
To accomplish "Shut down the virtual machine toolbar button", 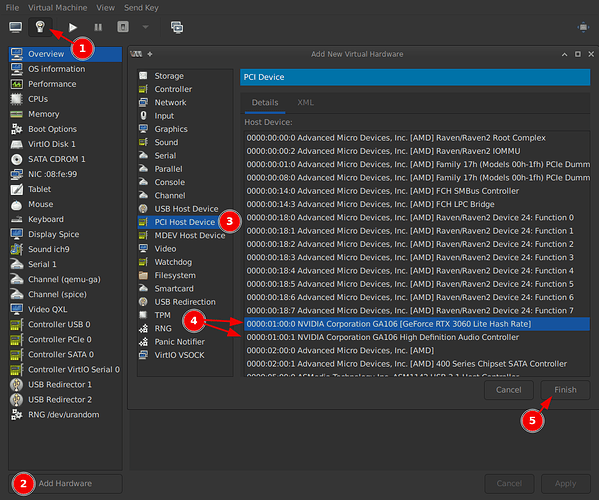I will click(x=123, y=27).
